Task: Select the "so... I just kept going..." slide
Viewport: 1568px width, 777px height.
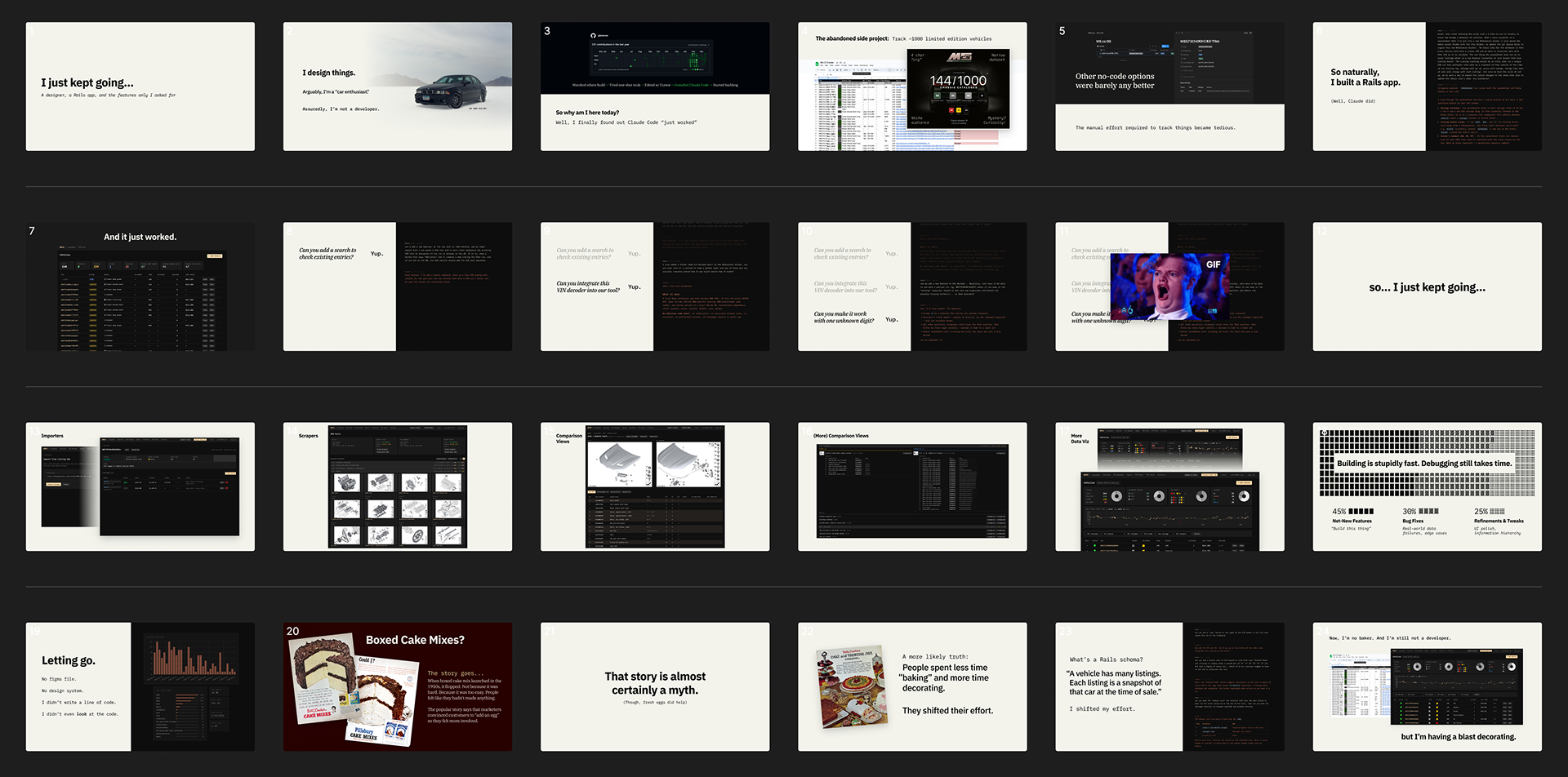Action: coord(1427,286)
